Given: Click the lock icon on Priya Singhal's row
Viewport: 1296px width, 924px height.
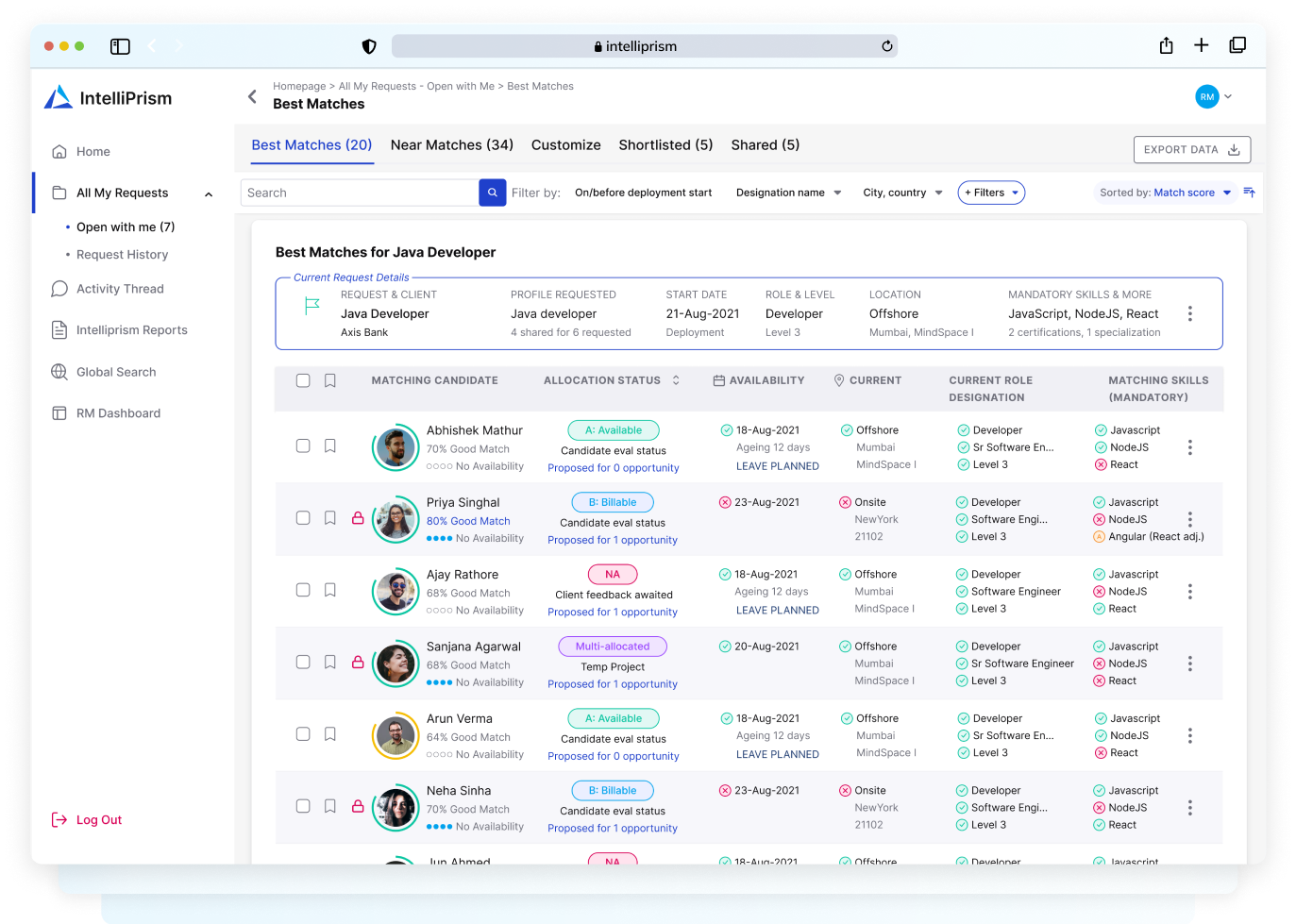Looking at the screenshot, I should pos(358,517).
